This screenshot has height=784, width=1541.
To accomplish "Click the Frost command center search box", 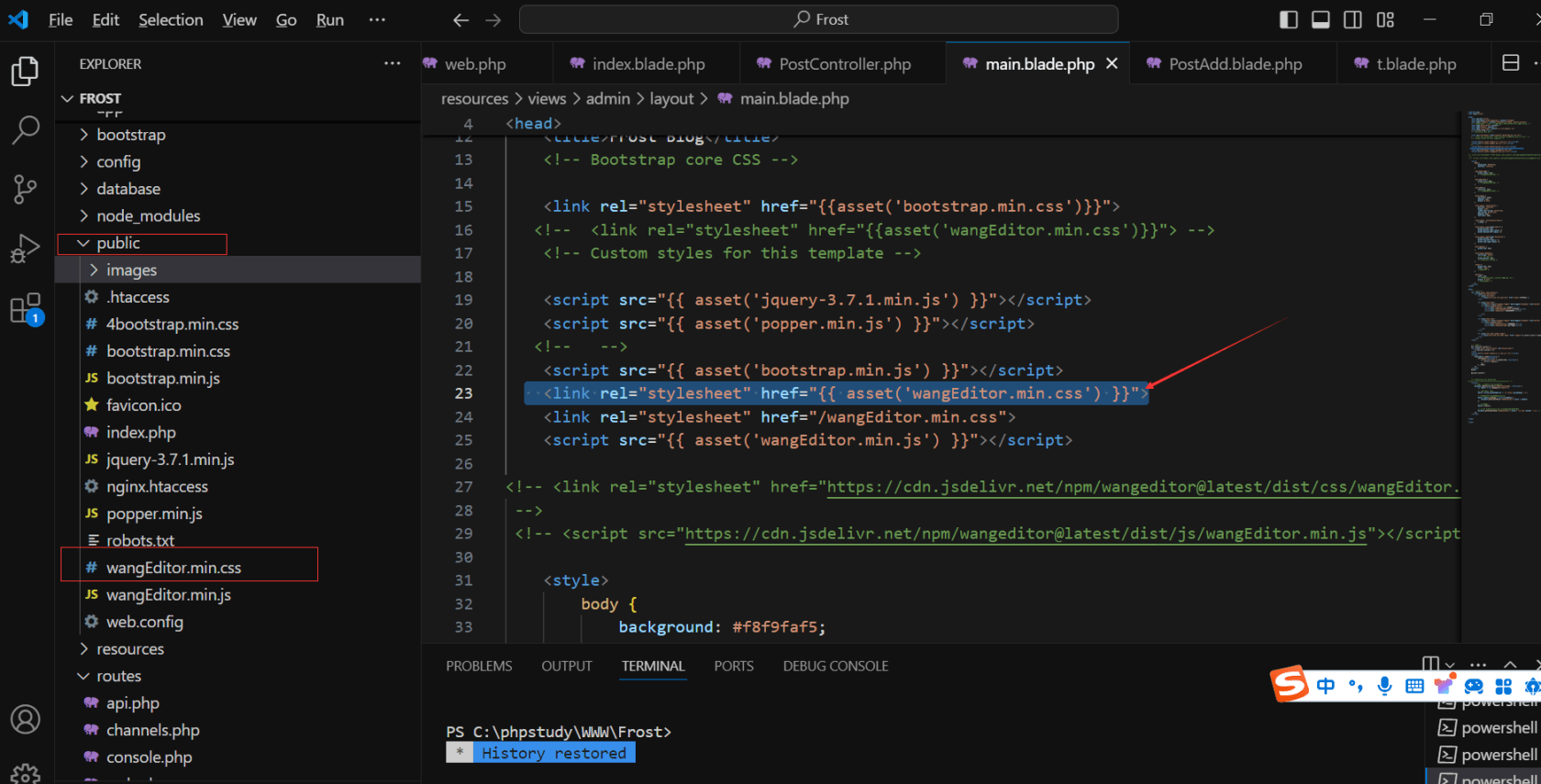I will pyautogui.click(x=818, y=19).
